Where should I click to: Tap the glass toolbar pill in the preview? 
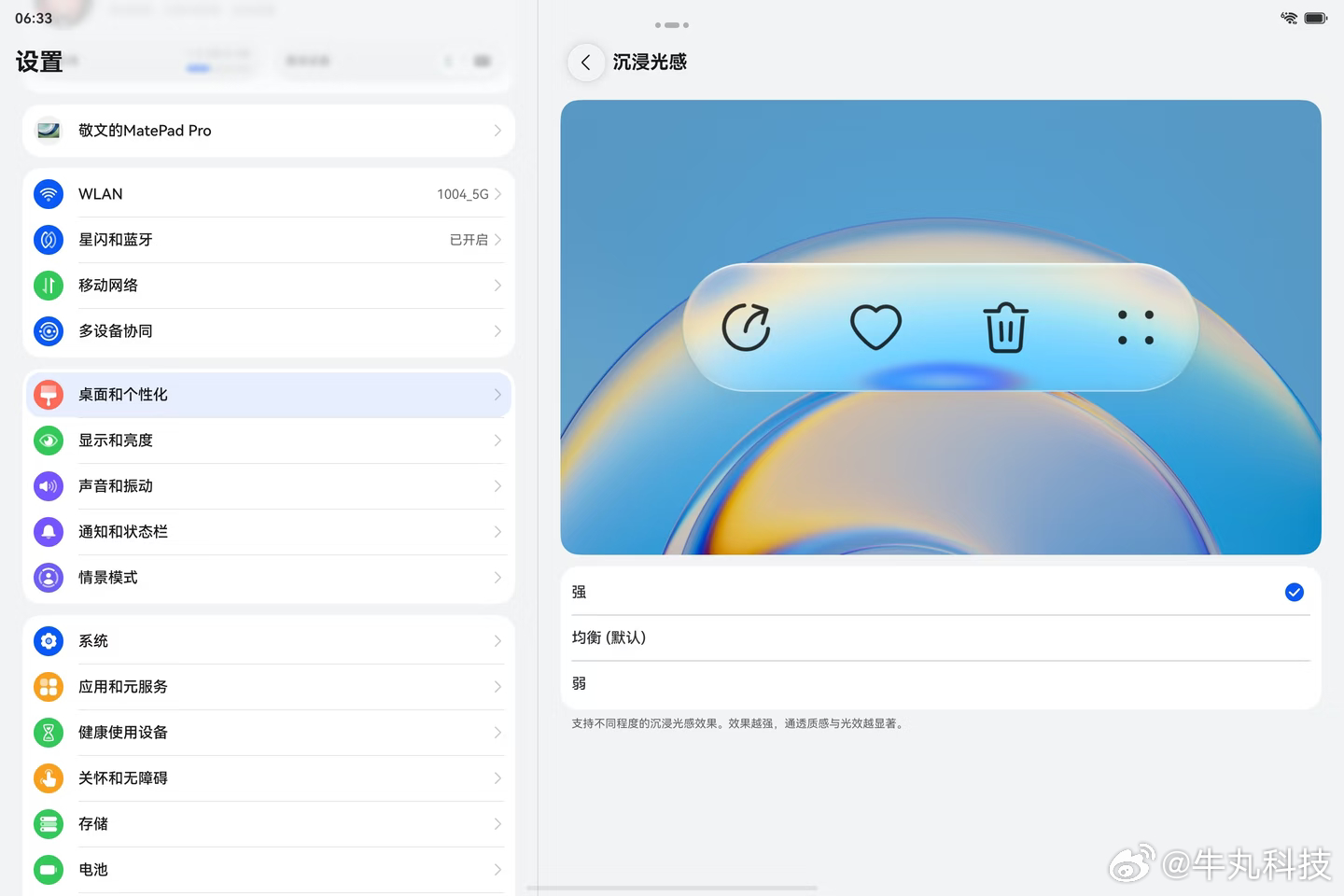coord(941,327)
